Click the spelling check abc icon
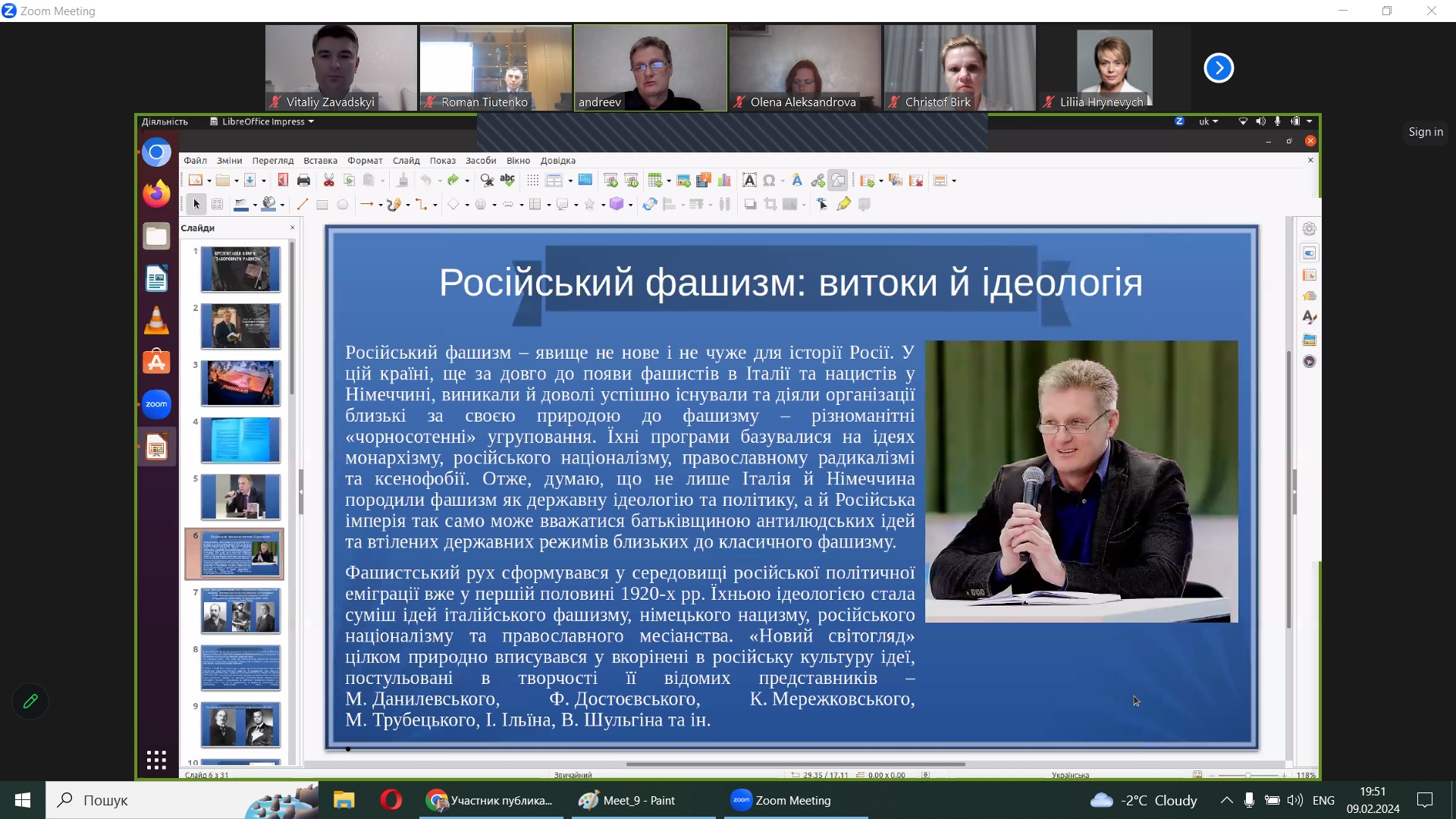The height and width of the screenshot is (819, 1456). (x=507, y=180)
